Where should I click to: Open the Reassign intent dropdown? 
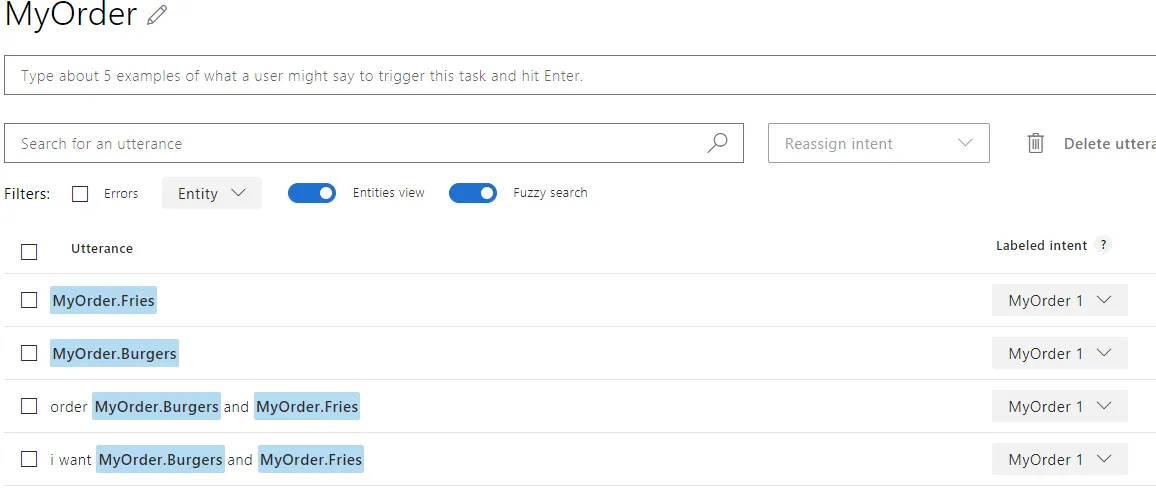pyautogui.click(x=878, y=143)
